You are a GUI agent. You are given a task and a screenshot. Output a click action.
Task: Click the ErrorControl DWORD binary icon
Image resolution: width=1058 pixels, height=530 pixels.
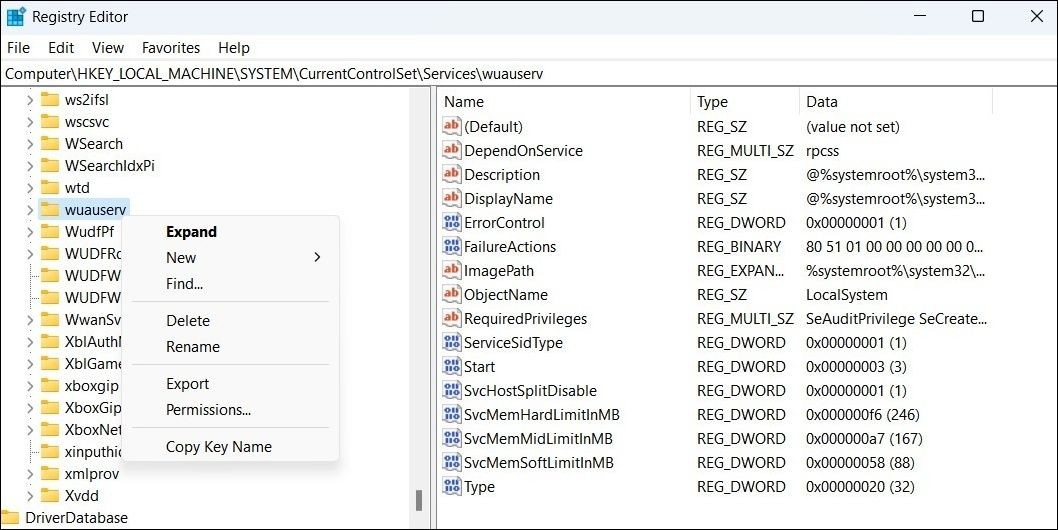(451, 222)
